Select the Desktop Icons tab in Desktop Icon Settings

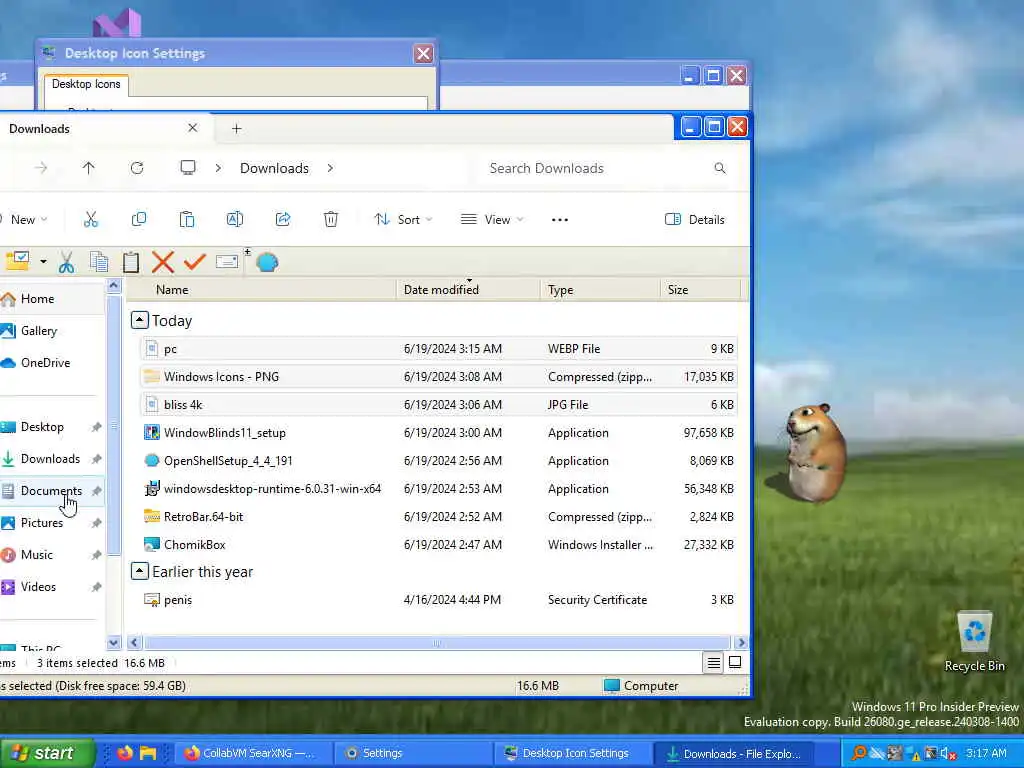(x=86, y=84)
